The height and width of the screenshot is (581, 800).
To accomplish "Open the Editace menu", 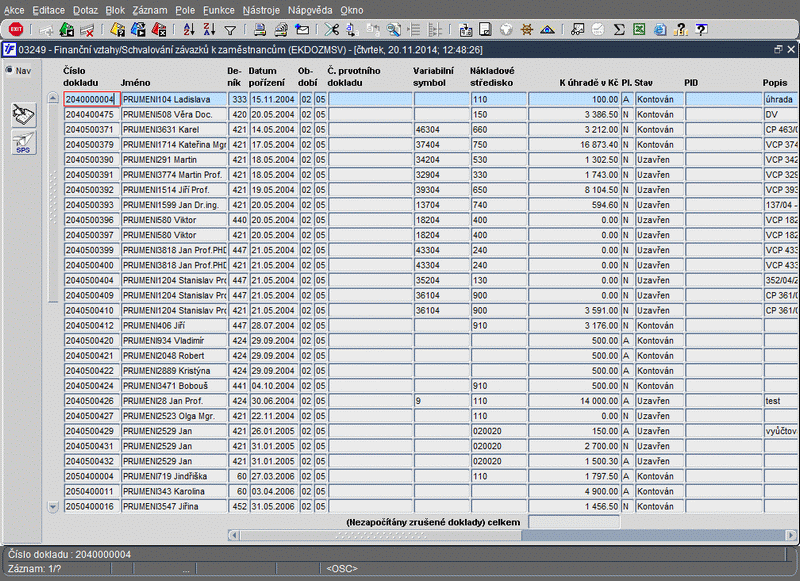I will tap(48, 10).
